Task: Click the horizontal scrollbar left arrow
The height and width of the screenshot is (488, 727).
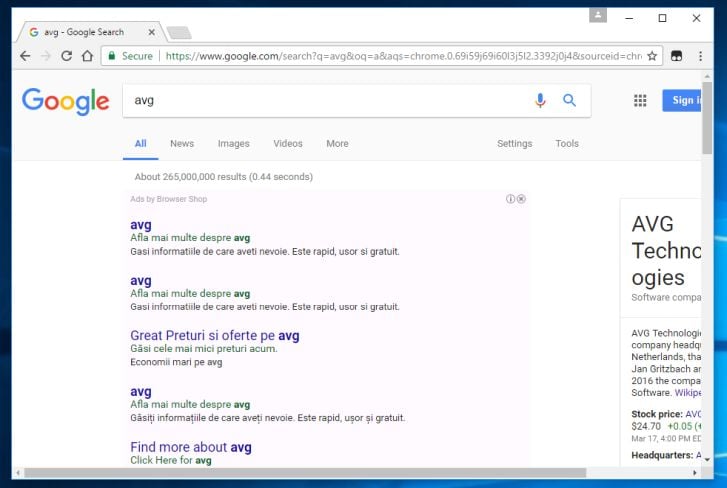Action: [x=18, y=473]
